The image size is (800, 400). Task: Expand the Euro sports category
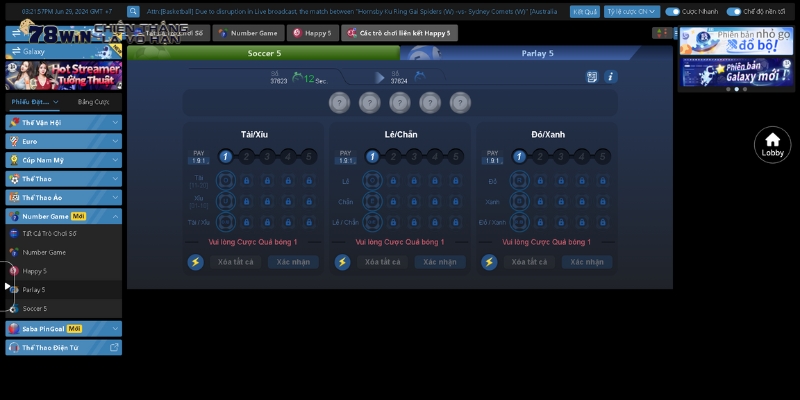(64, 141)
